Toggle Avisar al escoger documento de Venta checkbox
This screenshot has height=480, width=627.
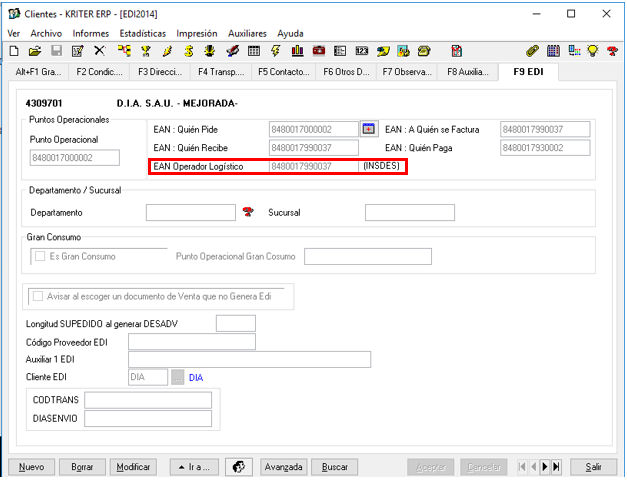38,296
